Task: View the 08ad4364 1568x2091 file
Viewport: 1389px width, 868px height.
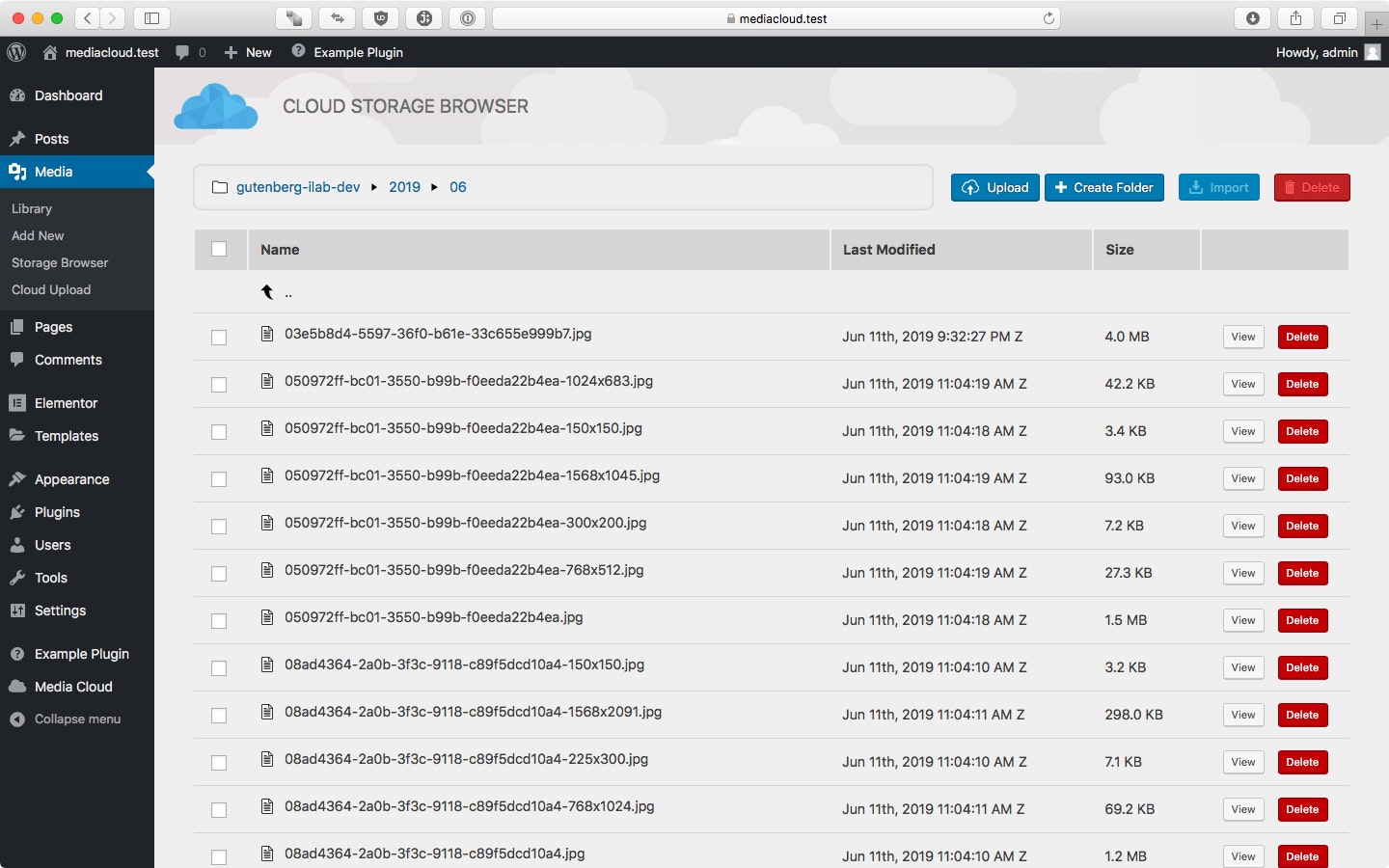Action: pos(1243,715)
